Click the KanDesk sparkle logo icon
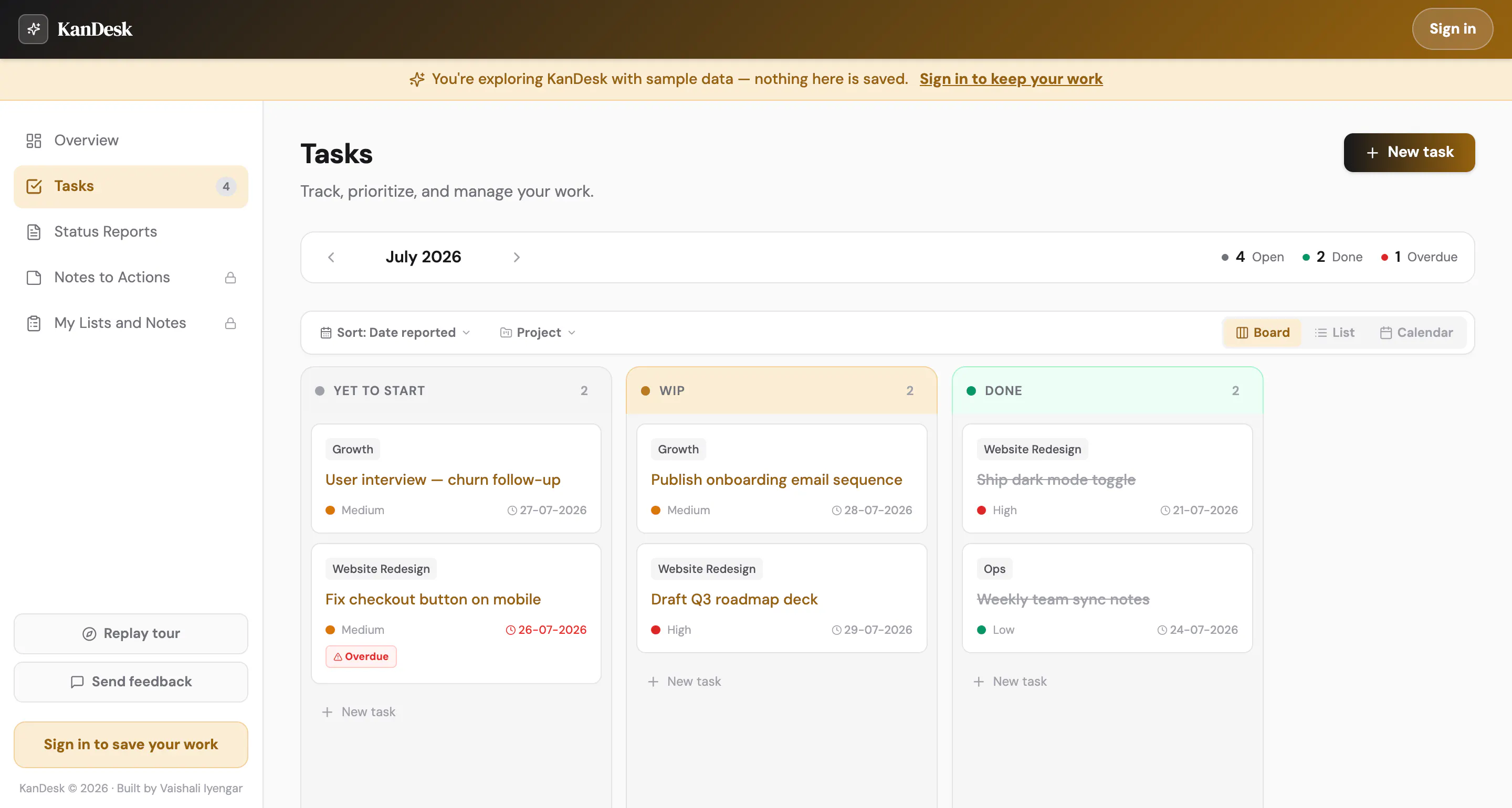Screen dimensions: 1512x808 click(x=33, y=29)
